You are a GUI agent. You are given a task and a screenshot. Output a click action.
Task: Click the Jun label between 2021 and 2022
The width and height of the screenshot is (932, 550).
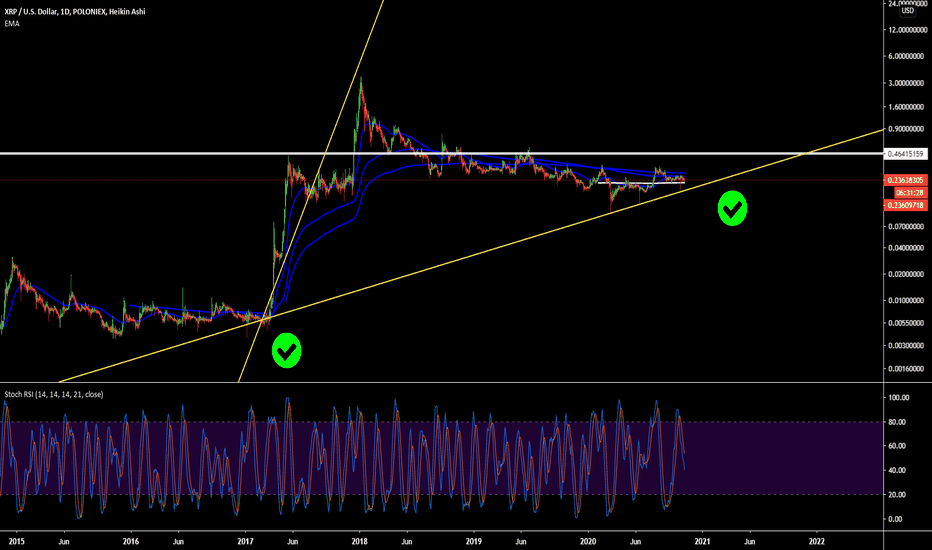(x=750, y=542)
